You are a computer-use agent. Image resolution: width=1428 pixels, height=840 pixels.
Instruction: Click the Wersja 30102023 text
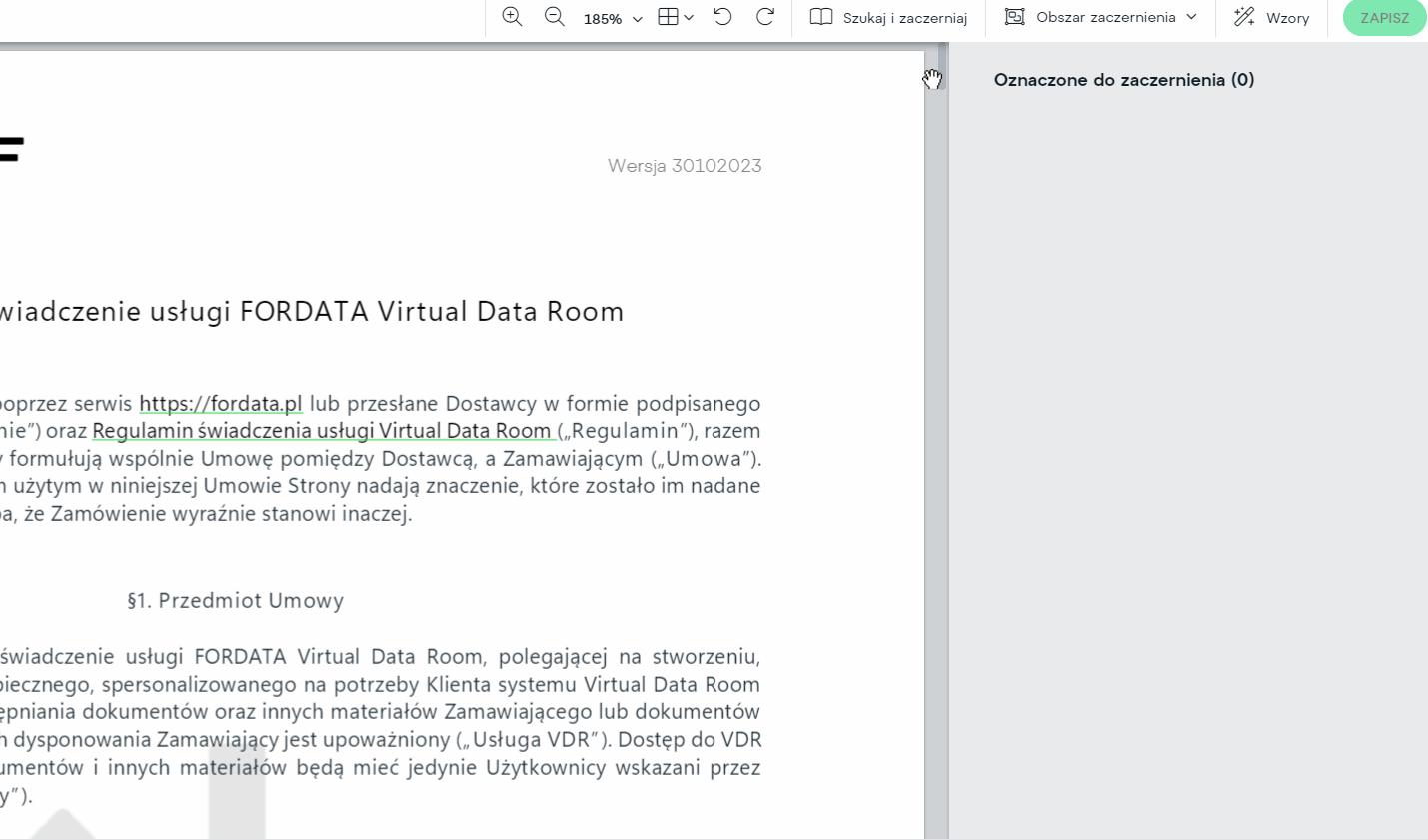coord(685,166)
